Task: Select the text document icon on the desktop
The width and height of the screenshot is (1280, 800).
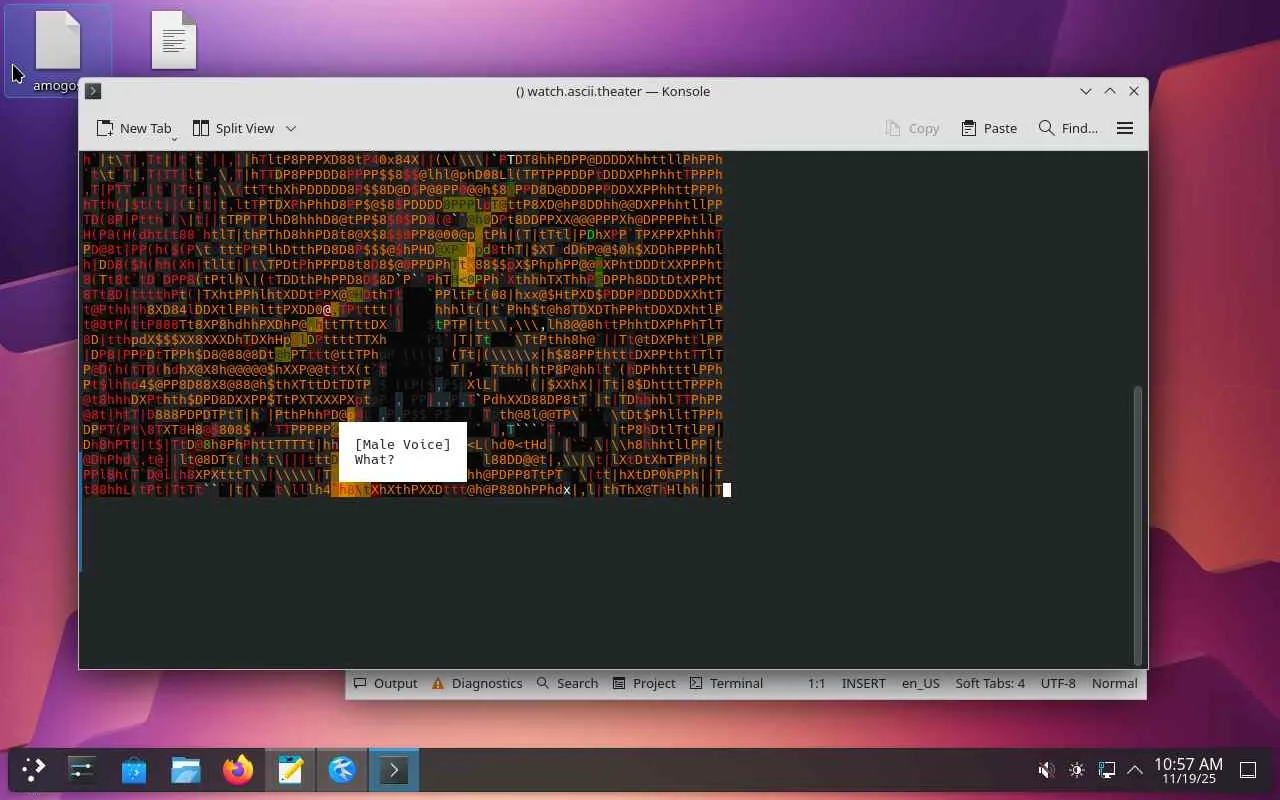Action: (x=174, y=41)
